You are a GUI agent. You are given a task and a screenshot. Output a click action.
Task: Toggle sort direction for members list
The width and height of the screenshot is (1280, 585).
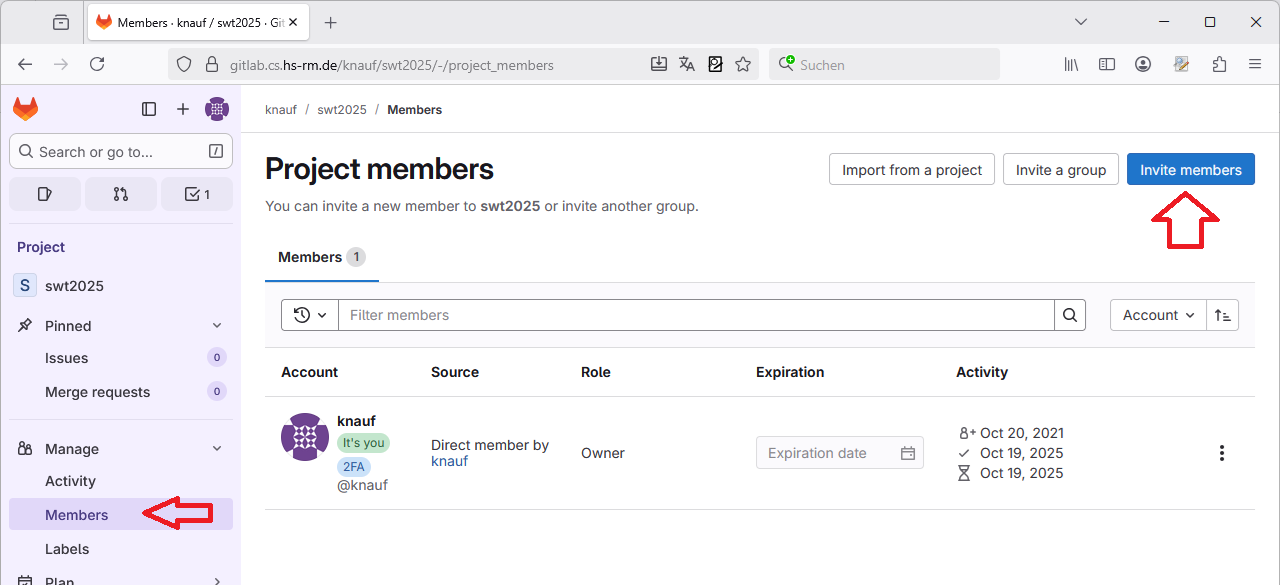1222,315
